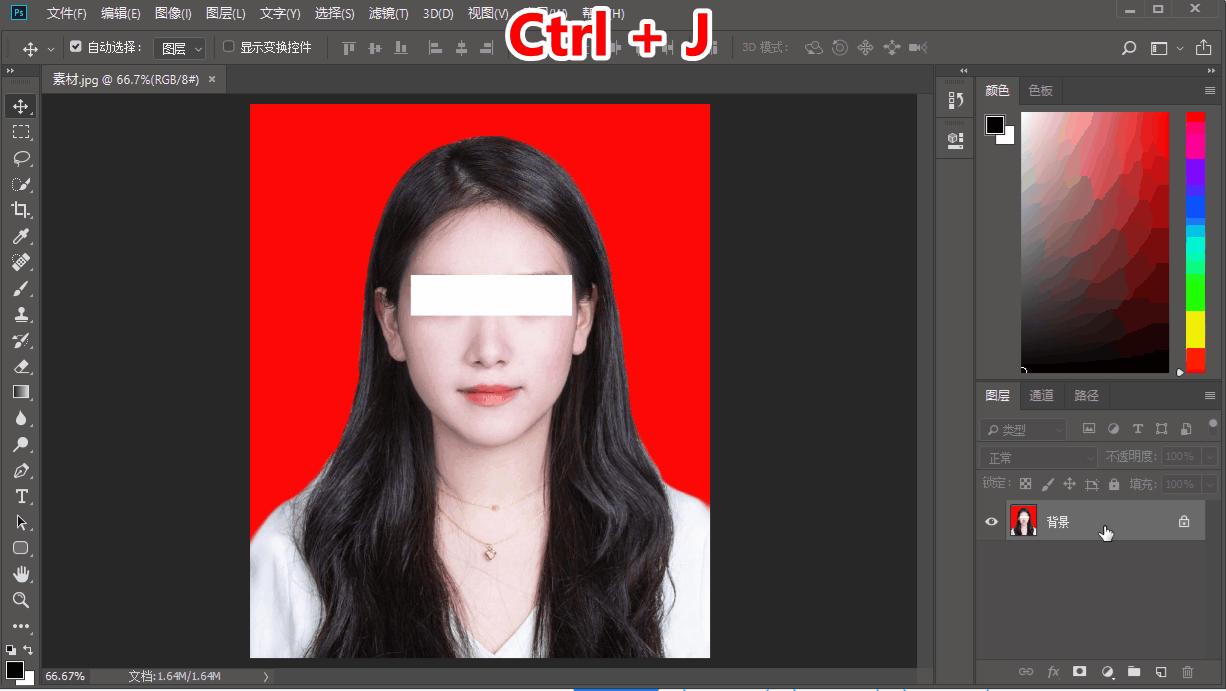This screenshot has width=1226, height=691.
Task: Switch to the 通道 tab
Action: 1041,395
